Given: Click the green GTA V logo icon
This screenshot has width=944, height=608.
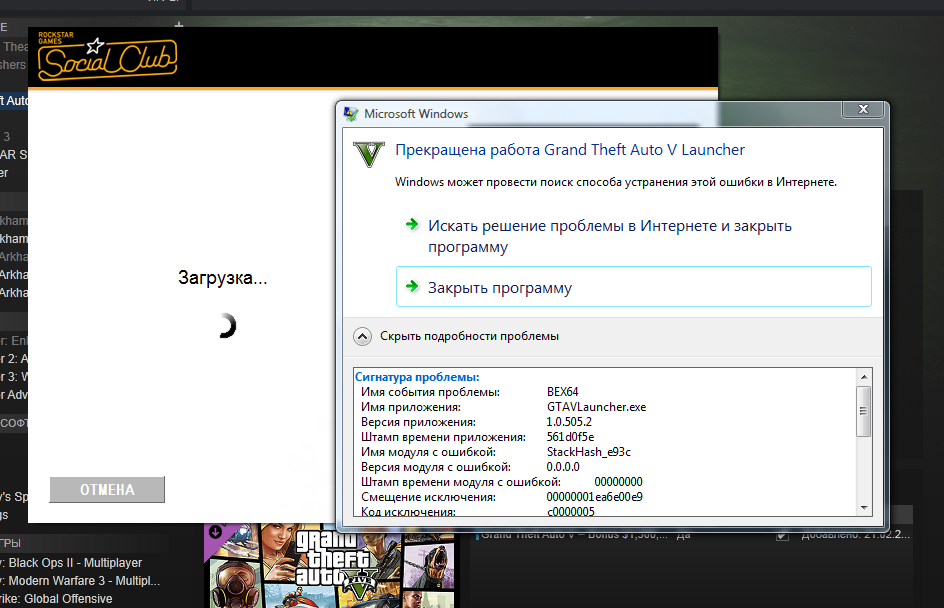Looking at the screenshot, I should click(369, 154).
